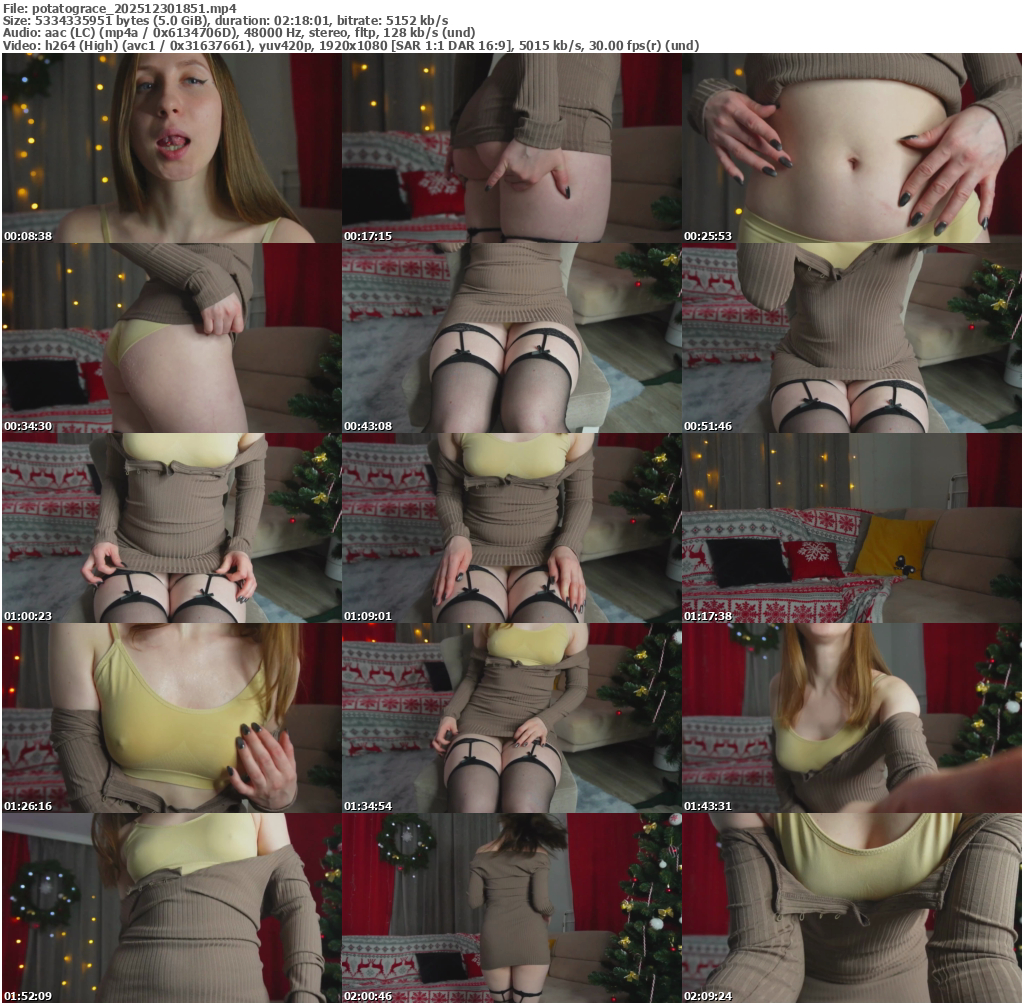The image size is (1024, 1003).
Task: Pick the frame labeled 00:34:30
Action: click(x=171, y=338)
